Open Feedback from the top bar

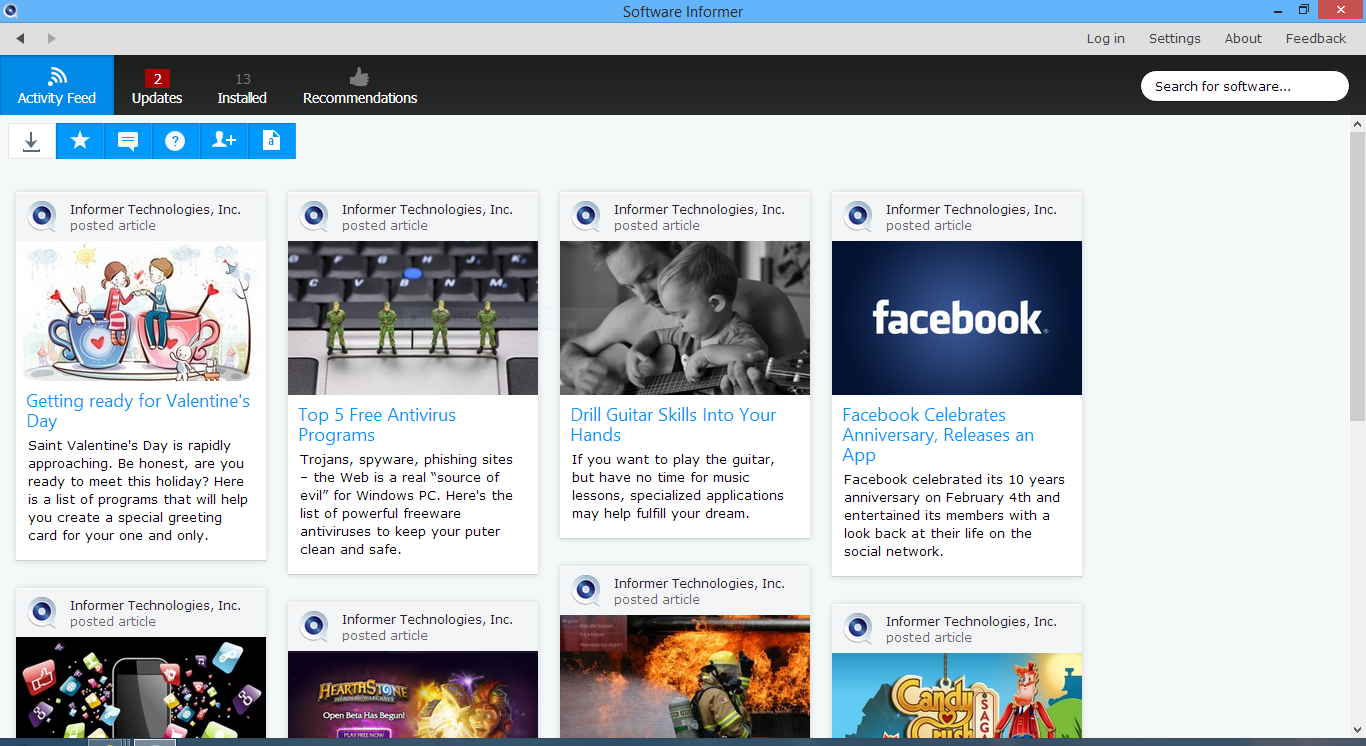[x=1315, y=38]
